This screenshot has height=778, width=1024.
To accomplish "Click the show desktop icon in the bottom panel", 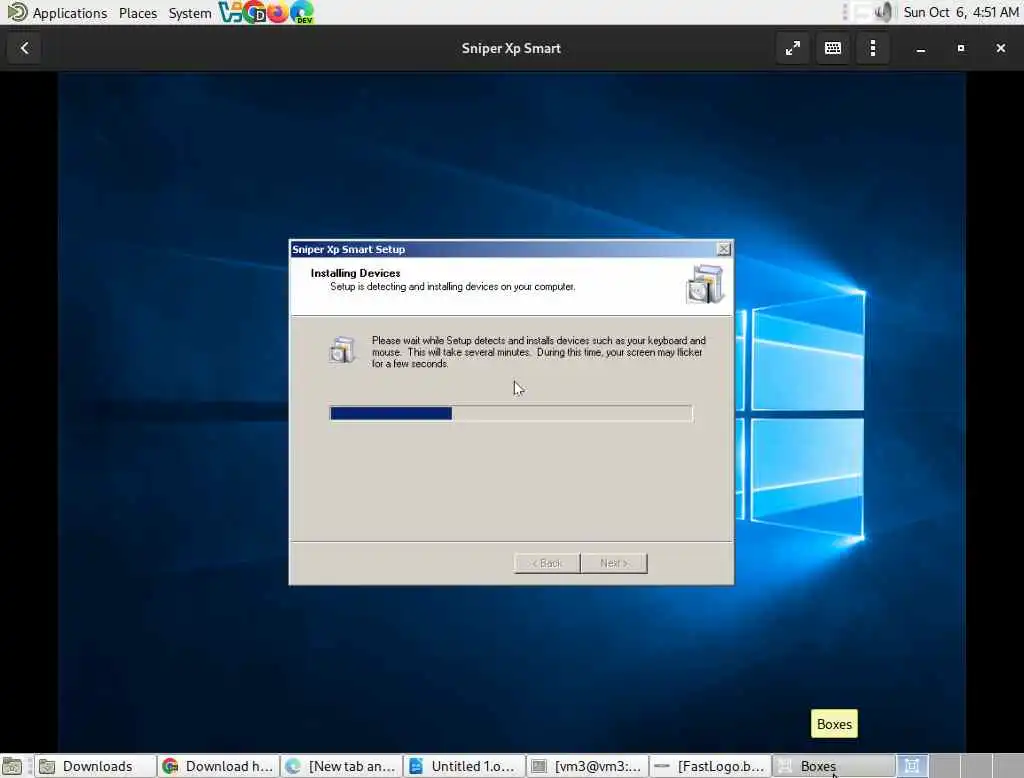I will tap(12, 766).
